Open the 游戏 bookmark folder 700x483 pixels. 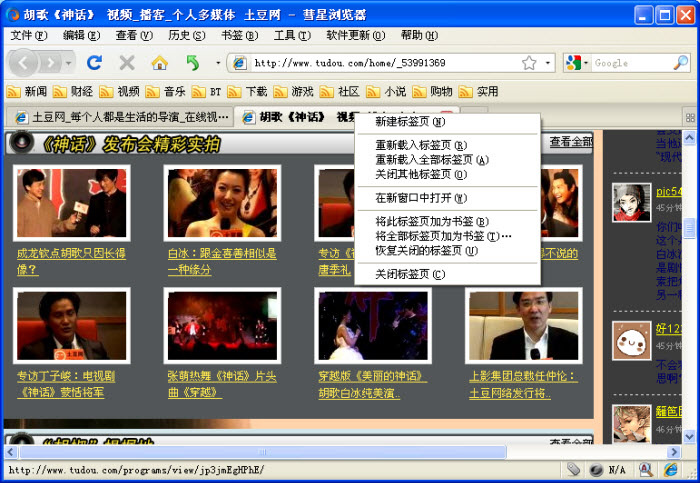pyautogui.click(x=293, y=92)
